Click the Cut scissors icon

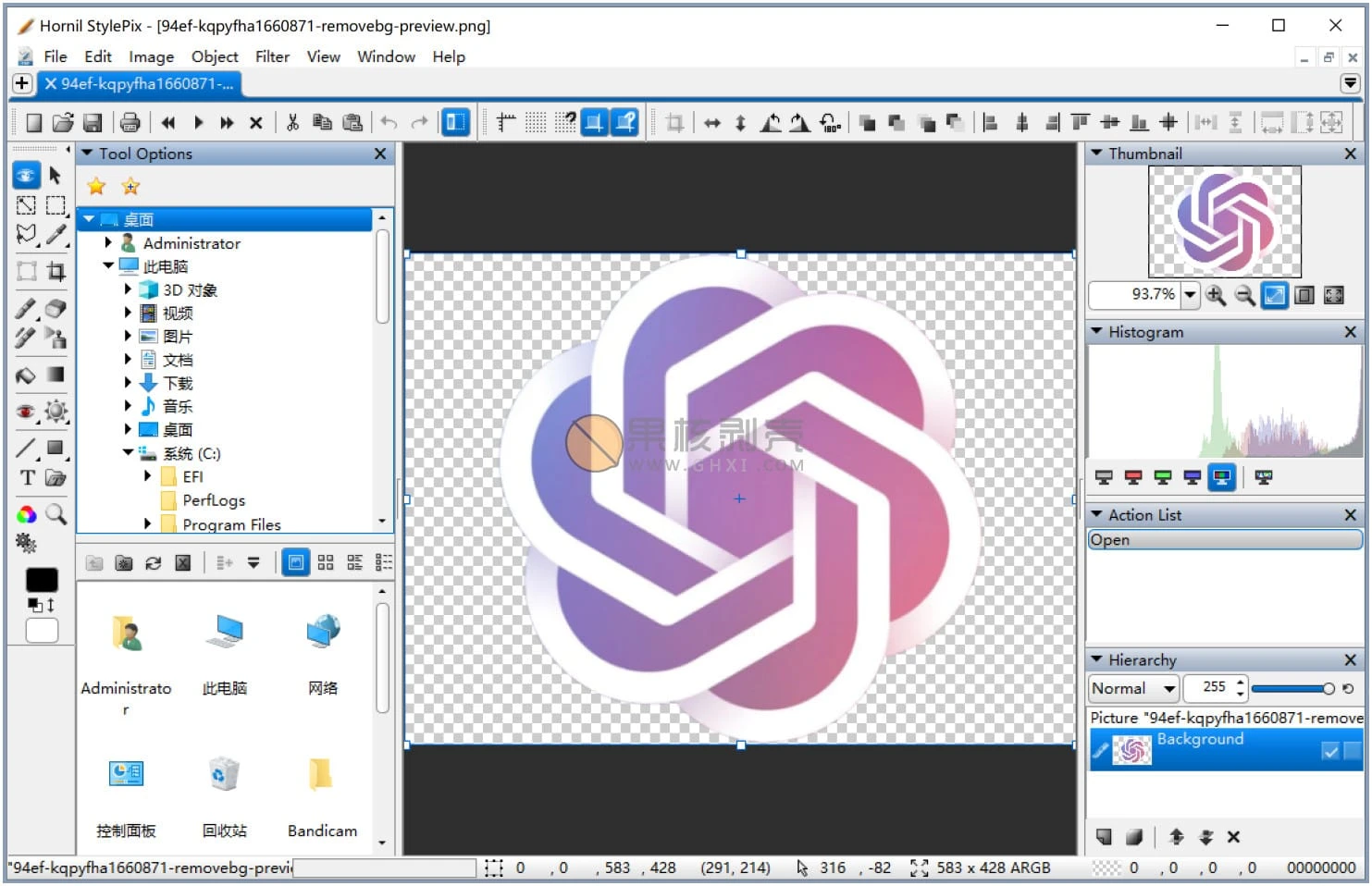point(292,122)
